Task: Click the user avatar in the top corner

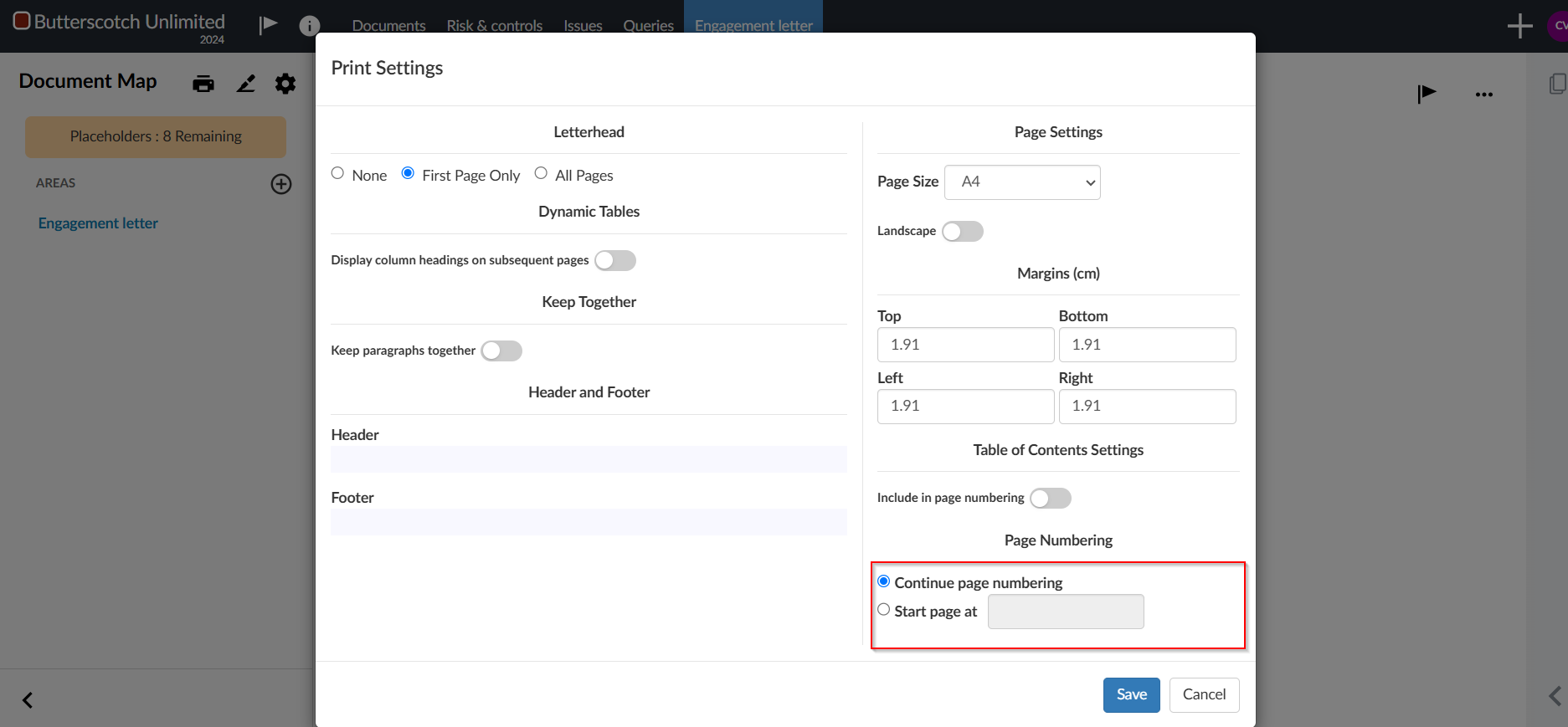Action: coord(1559,26)
